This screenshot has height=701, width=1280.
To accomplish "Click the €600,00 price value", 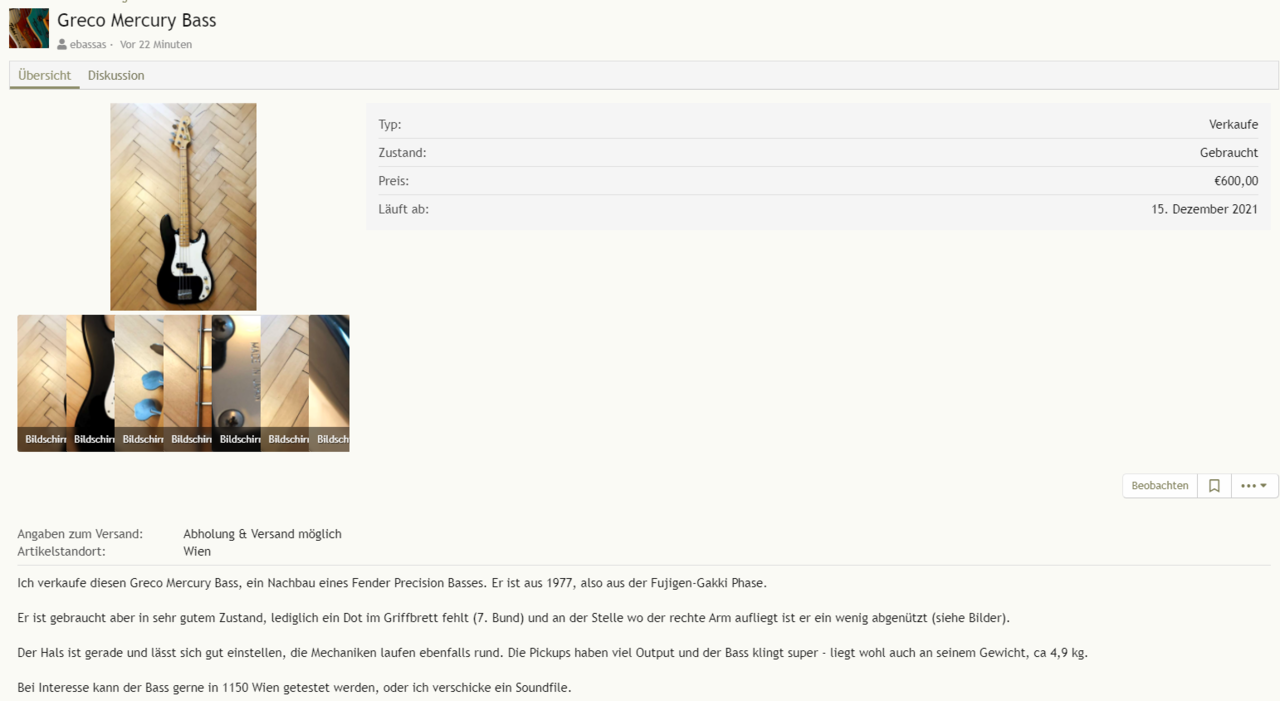I will click(1235, 181).
